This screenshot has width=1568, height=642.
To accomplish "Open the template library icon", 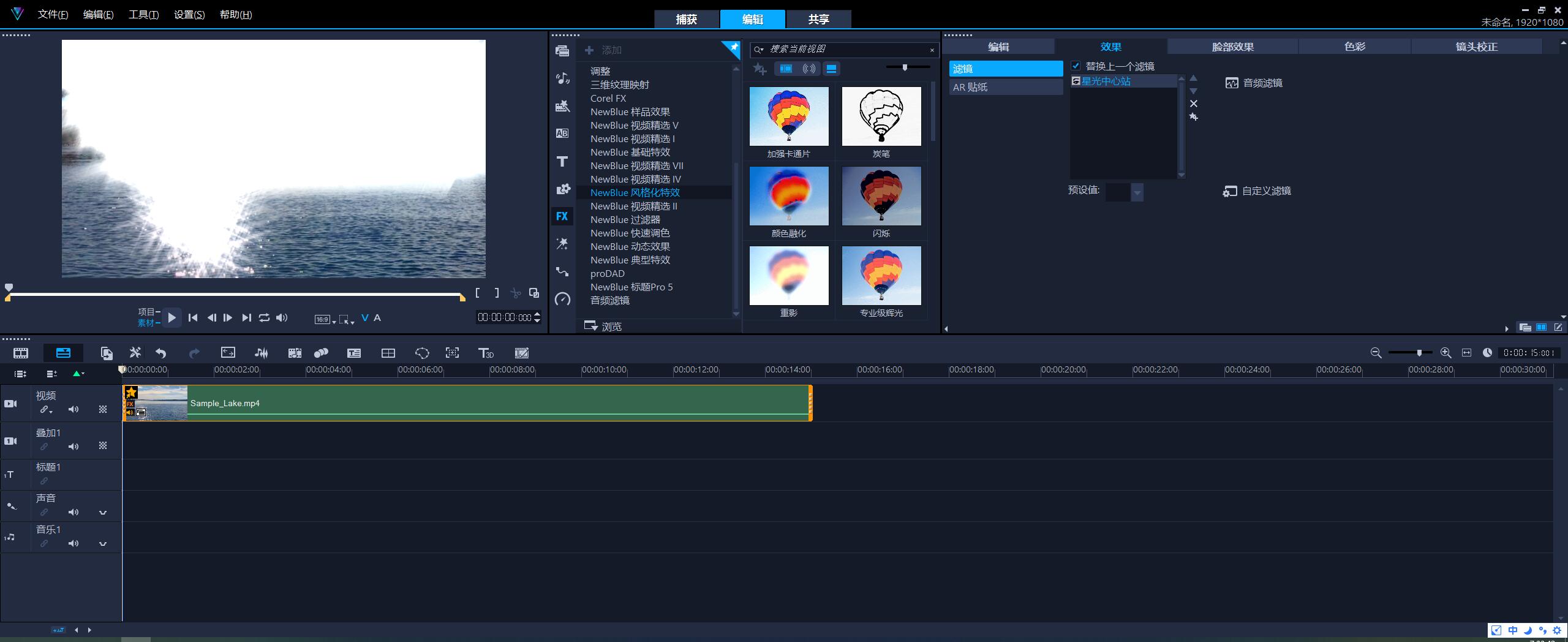I will coord(562,106).
